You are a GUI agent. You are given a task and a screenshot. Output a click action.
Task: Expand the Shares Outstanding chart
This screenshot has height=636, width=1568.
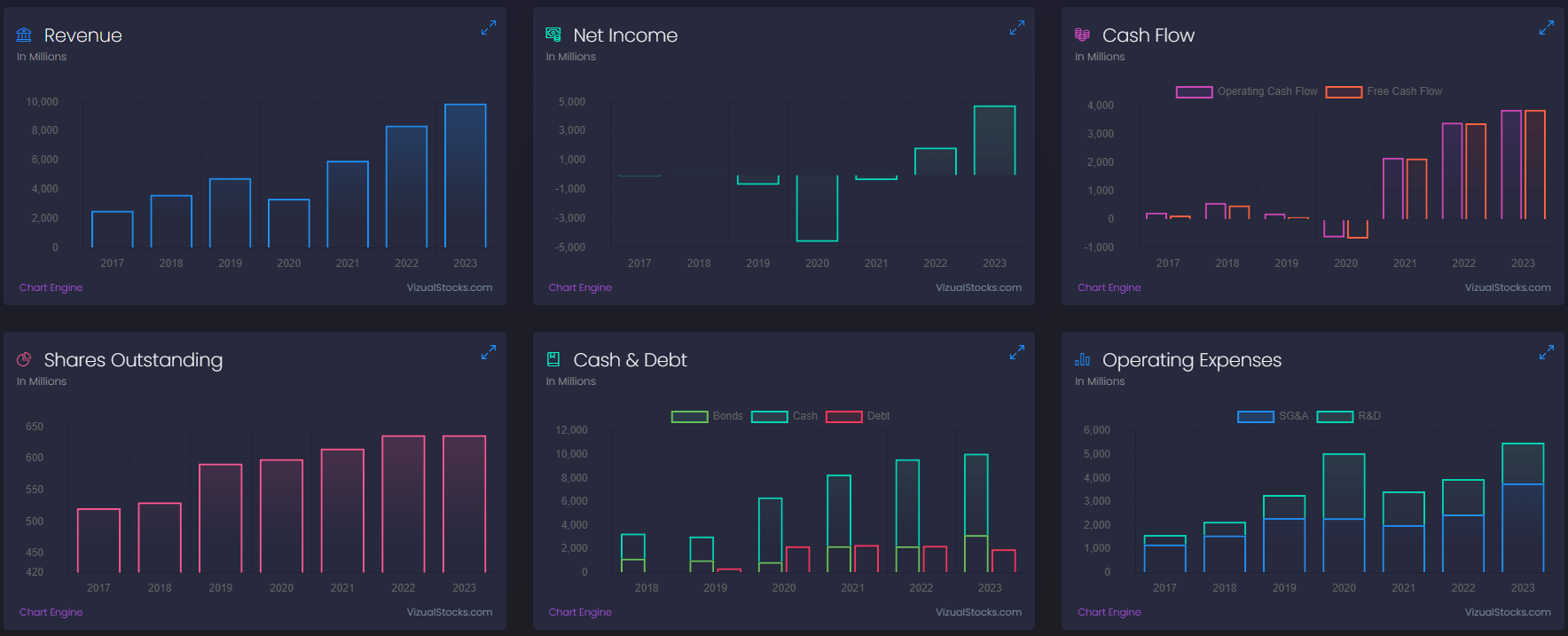pos(489,353)
